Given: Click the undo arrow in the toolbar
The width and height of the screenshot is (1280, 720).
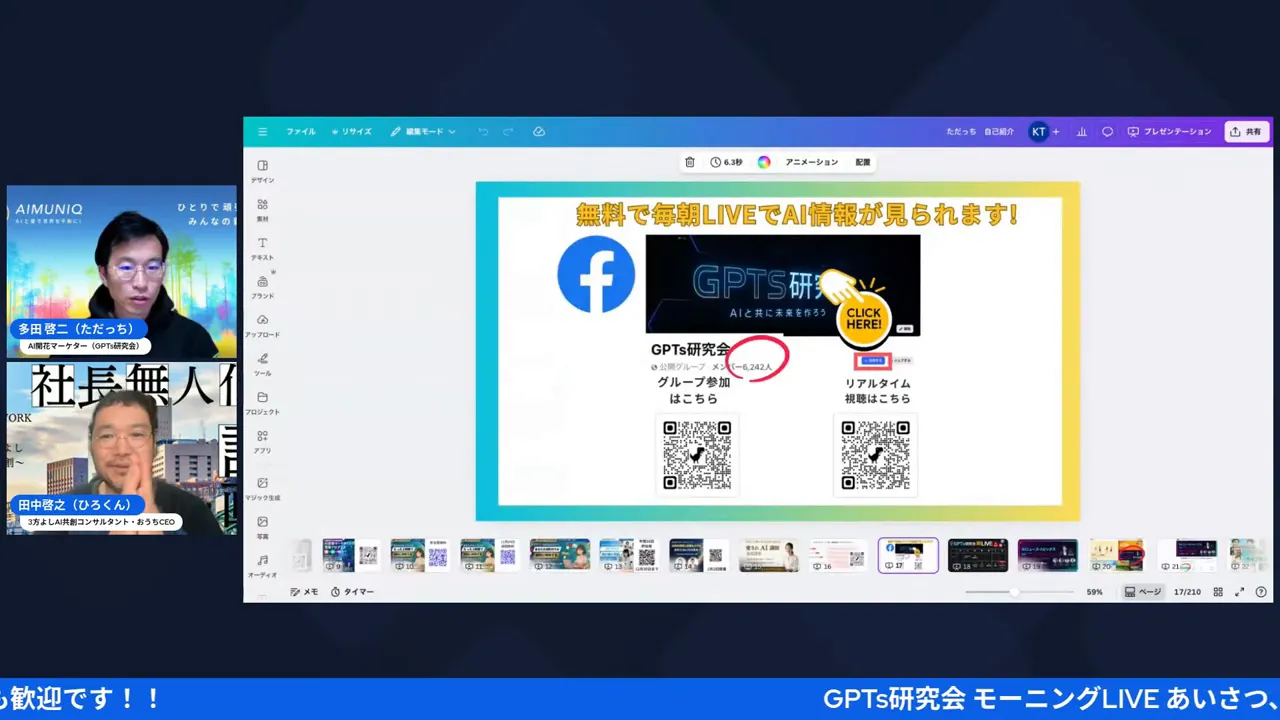Looking at the screenshot, I should click(482, 131).
